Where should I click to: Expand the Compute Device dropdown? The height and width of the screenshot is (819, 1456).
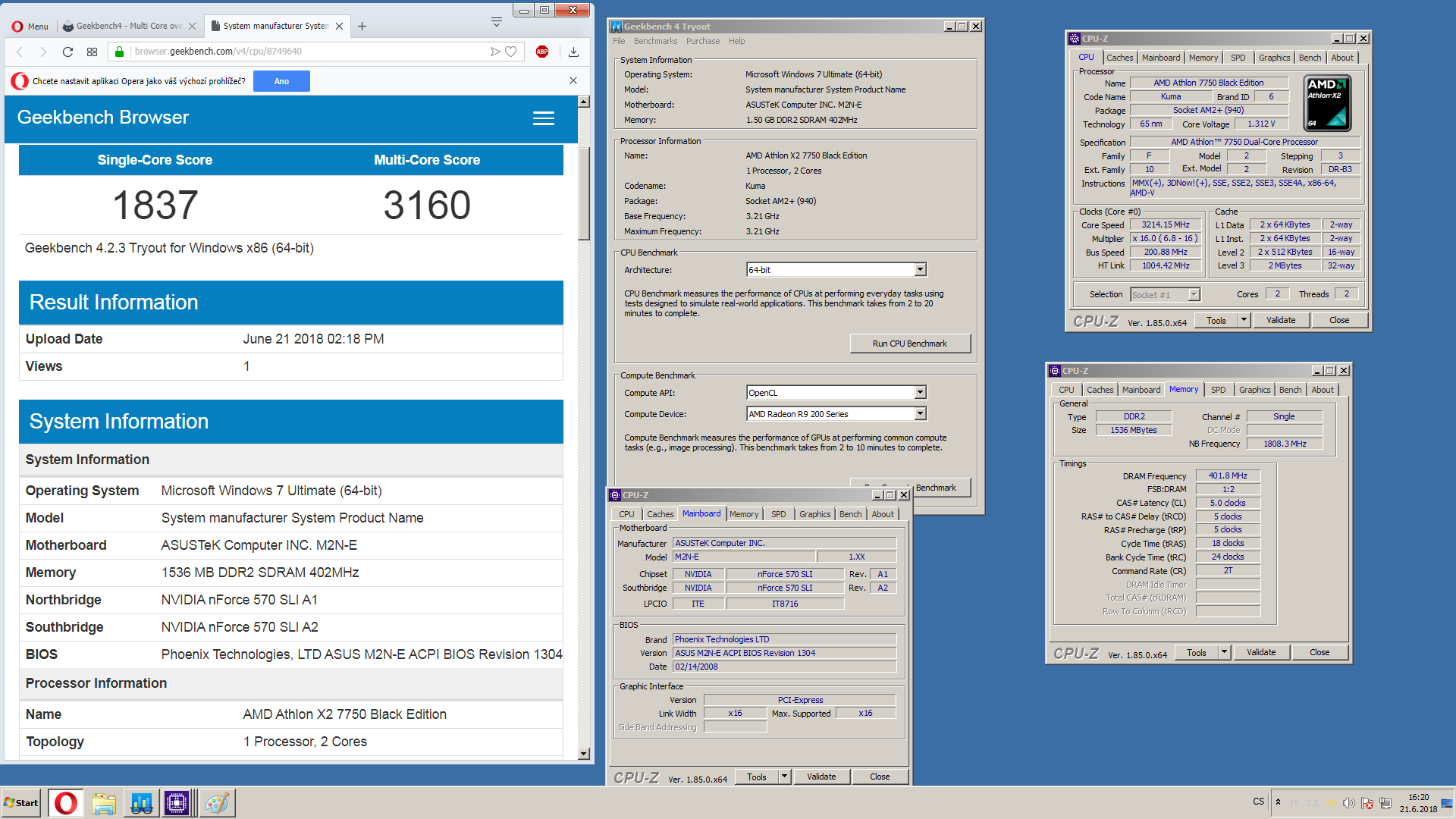click(920, 414)
